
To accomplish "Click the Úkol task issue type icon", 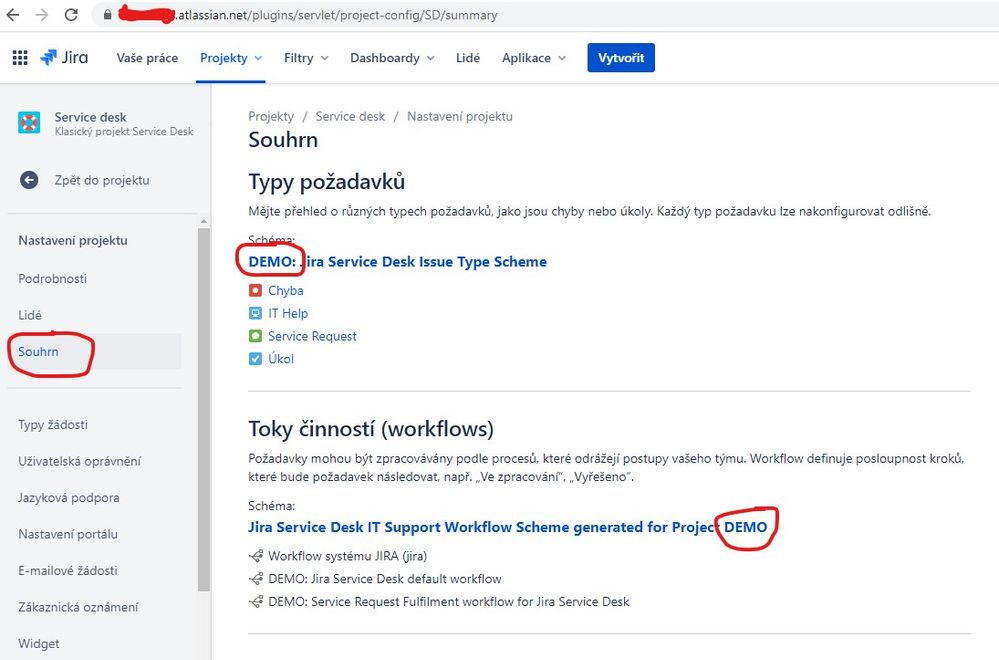I will (258, 358).
